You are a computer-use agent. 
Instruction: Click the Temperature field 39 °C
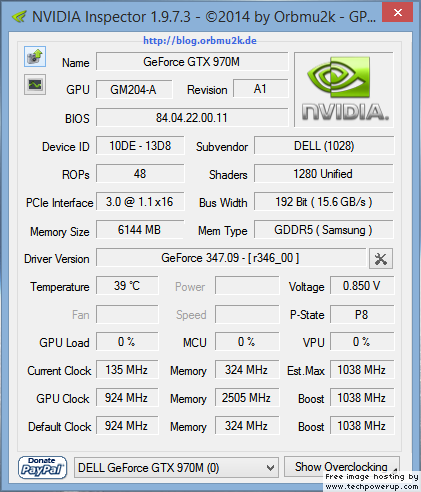click(x=127, y=286)
